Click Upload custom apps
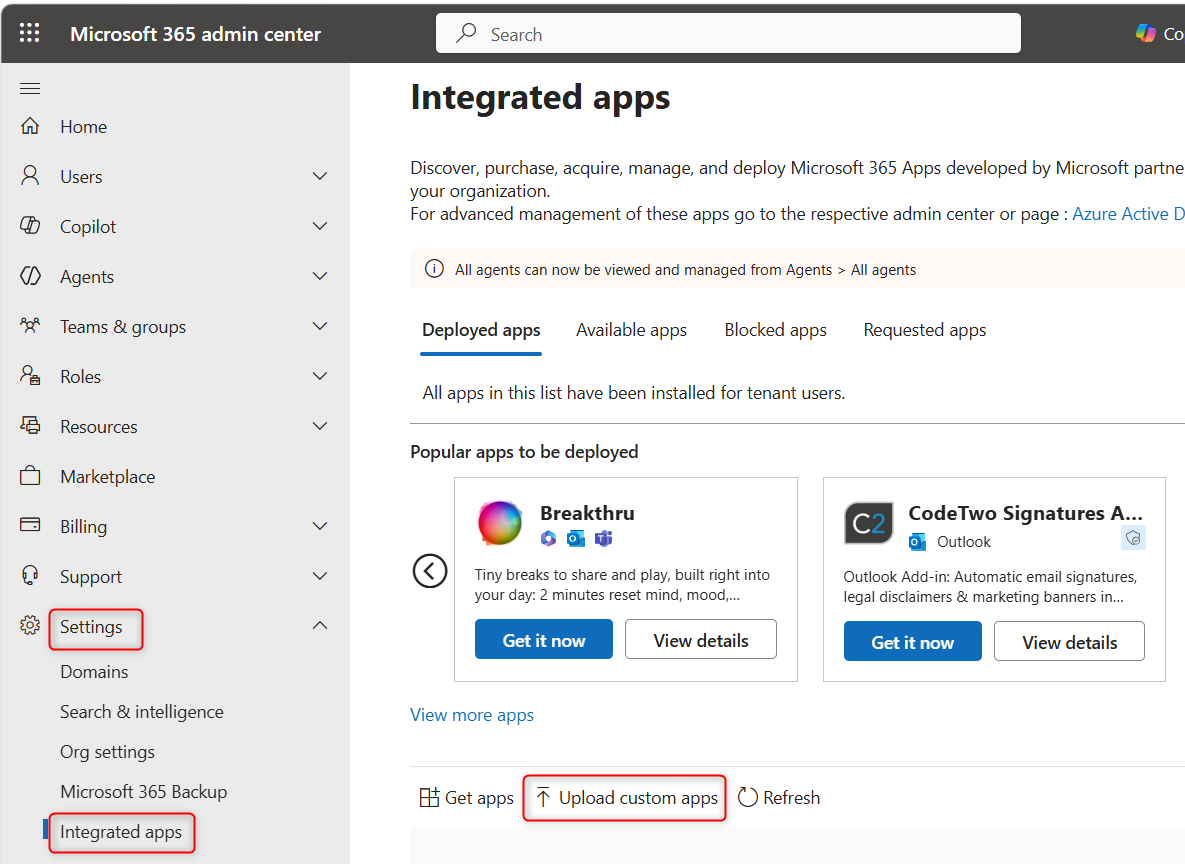This screenshot has height=864, width=1185. pyautogui.click(x=626, y=797)
